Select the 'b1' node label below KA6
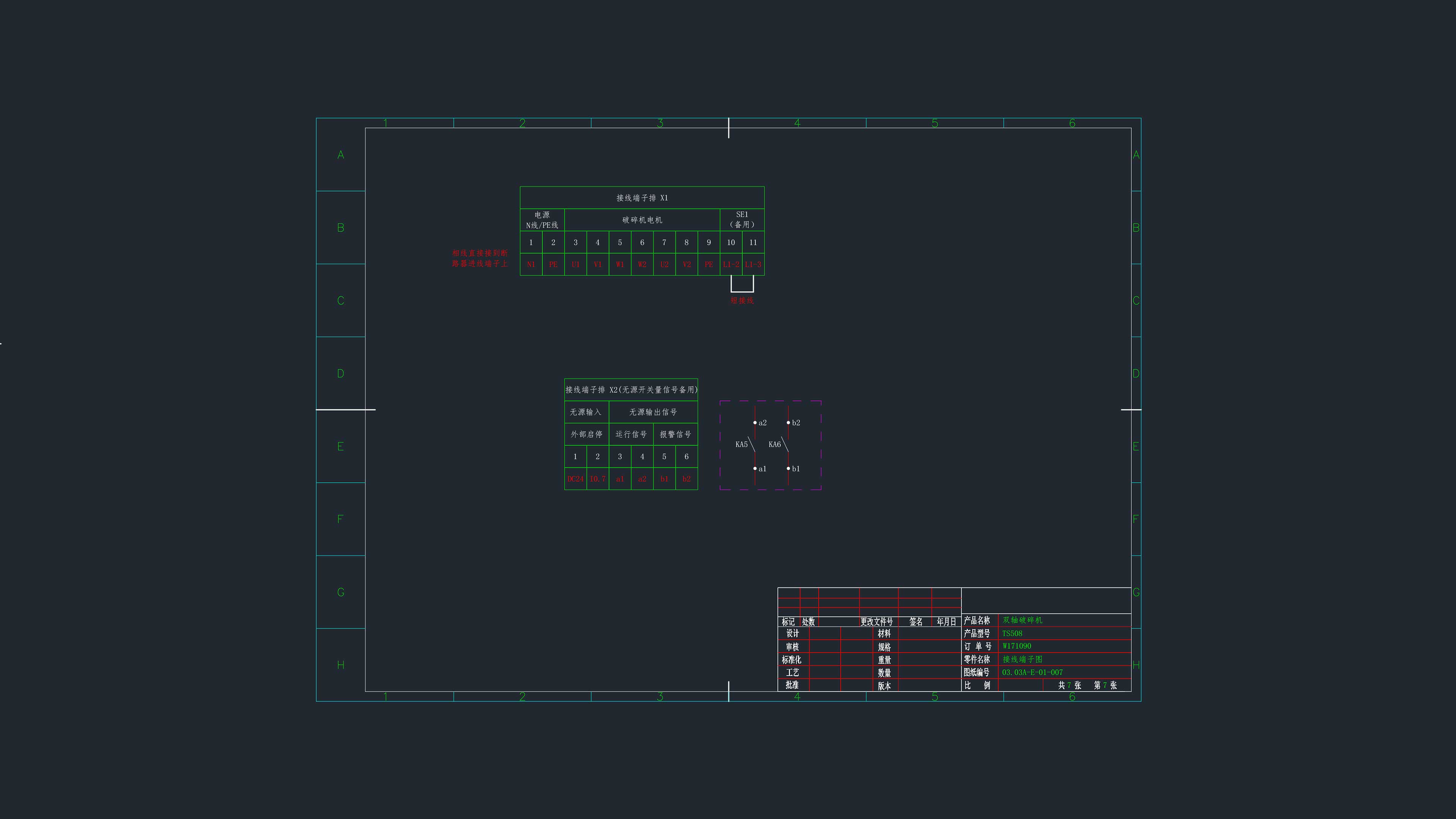 click(x=796, y=469)
